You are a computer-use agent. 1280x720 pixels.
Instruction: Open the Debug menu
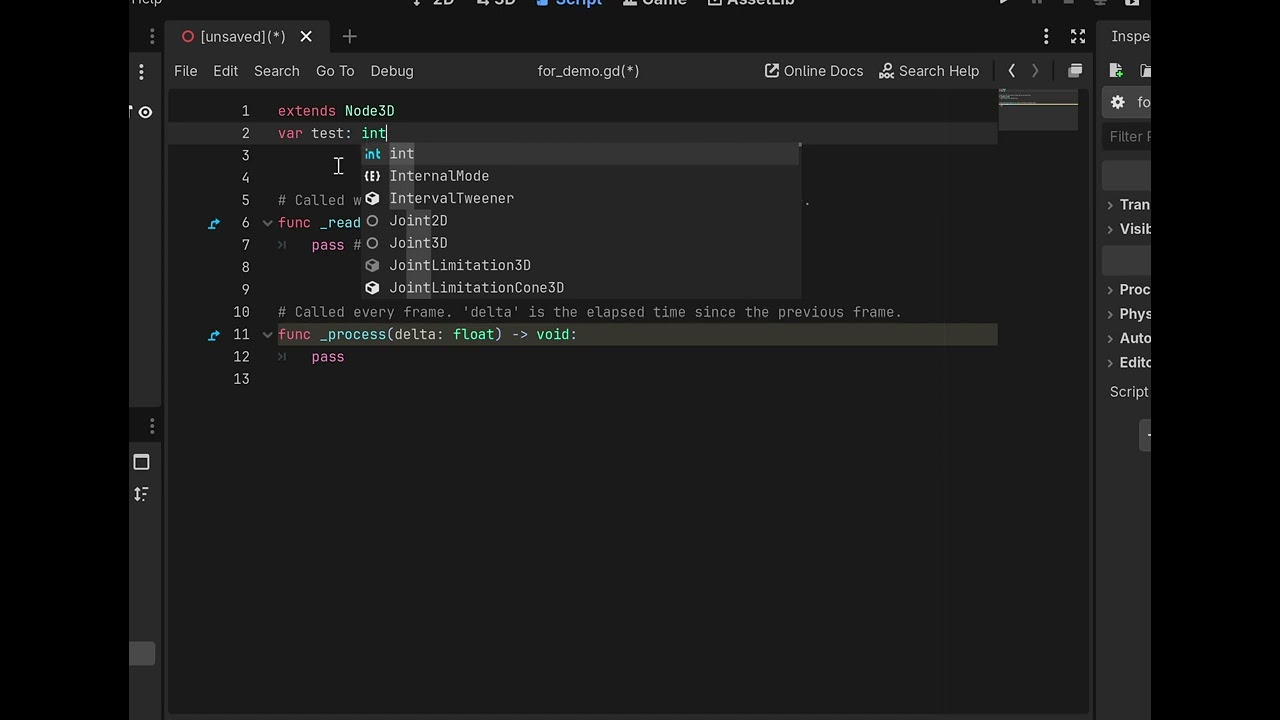pyautogui.click(x=392, y=71)
